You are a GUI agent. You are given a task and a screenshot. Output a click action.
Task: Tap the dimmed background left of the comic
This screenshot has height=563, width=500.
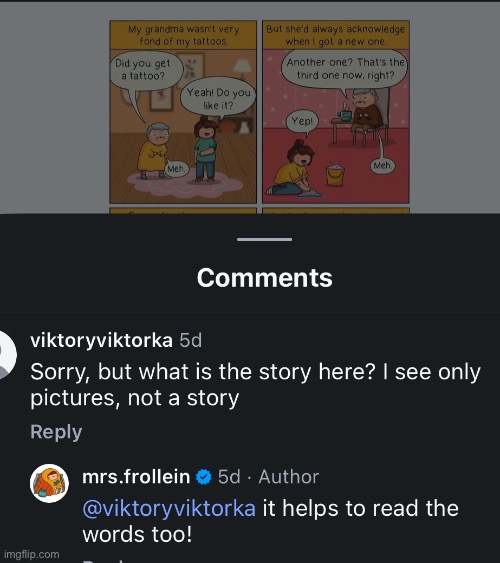tap(54, 108)
